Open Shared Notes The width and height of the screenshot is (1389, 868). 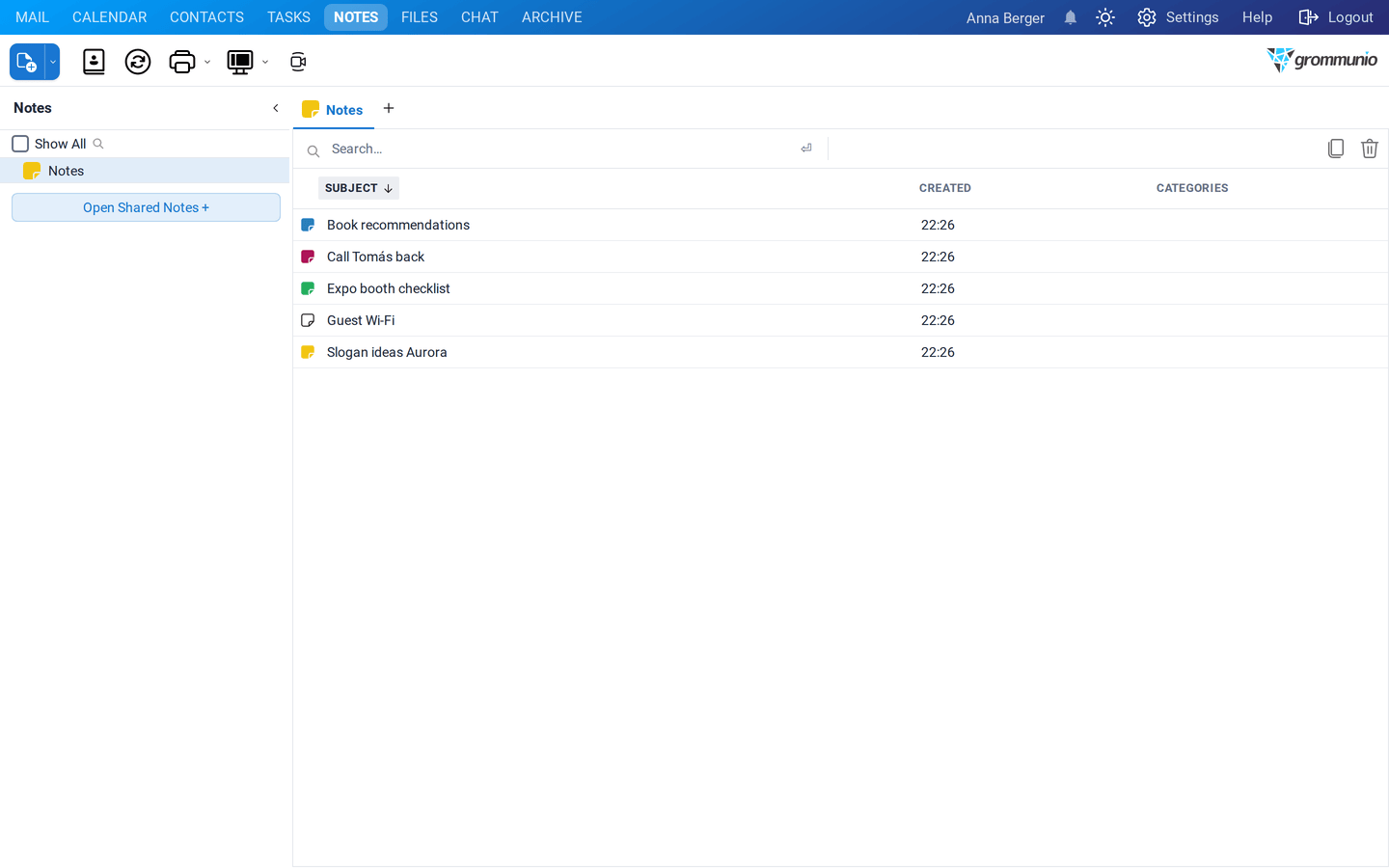146,207
